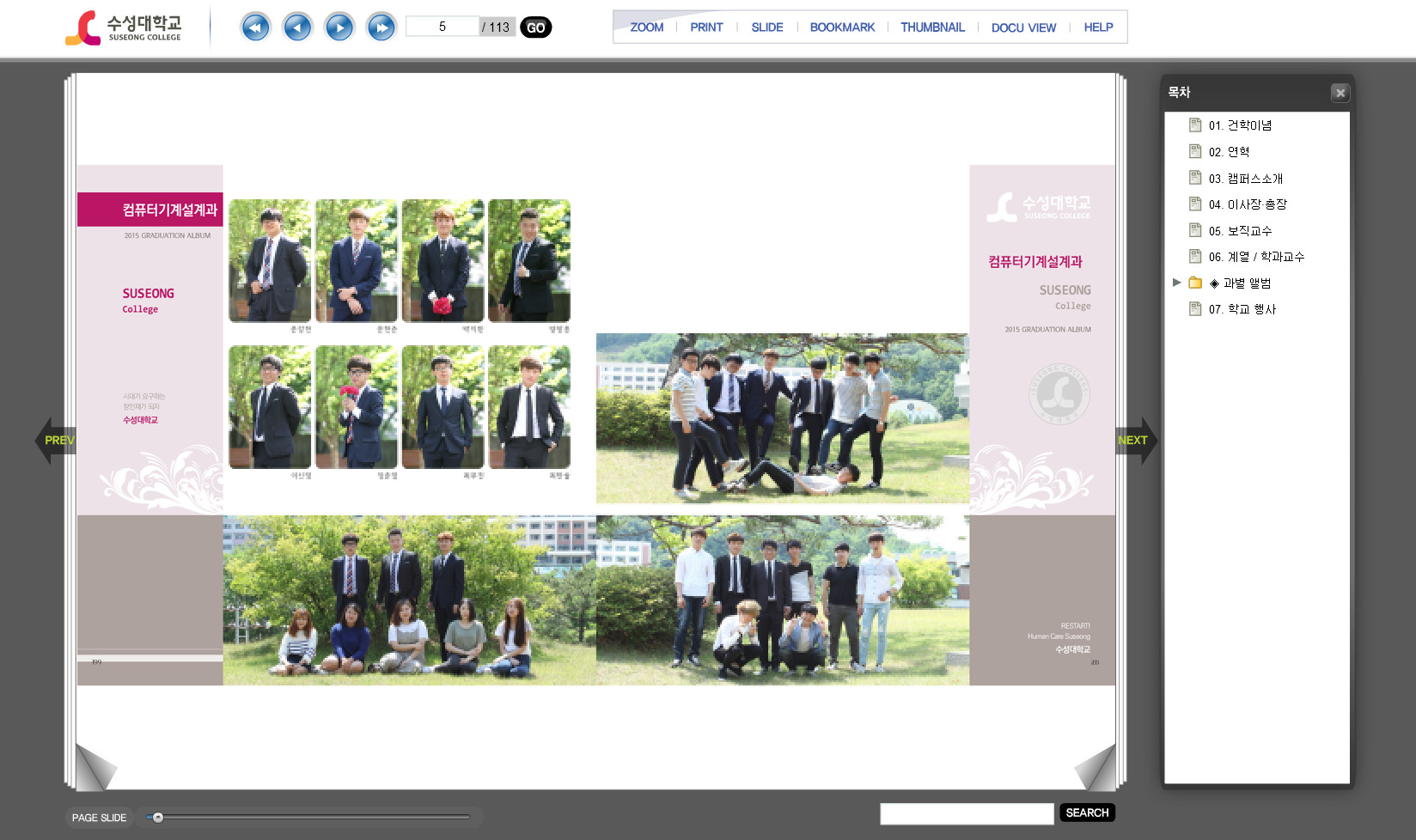Open the THUMBNAIL view
The image size is (1416, 840).
(932, 27)
